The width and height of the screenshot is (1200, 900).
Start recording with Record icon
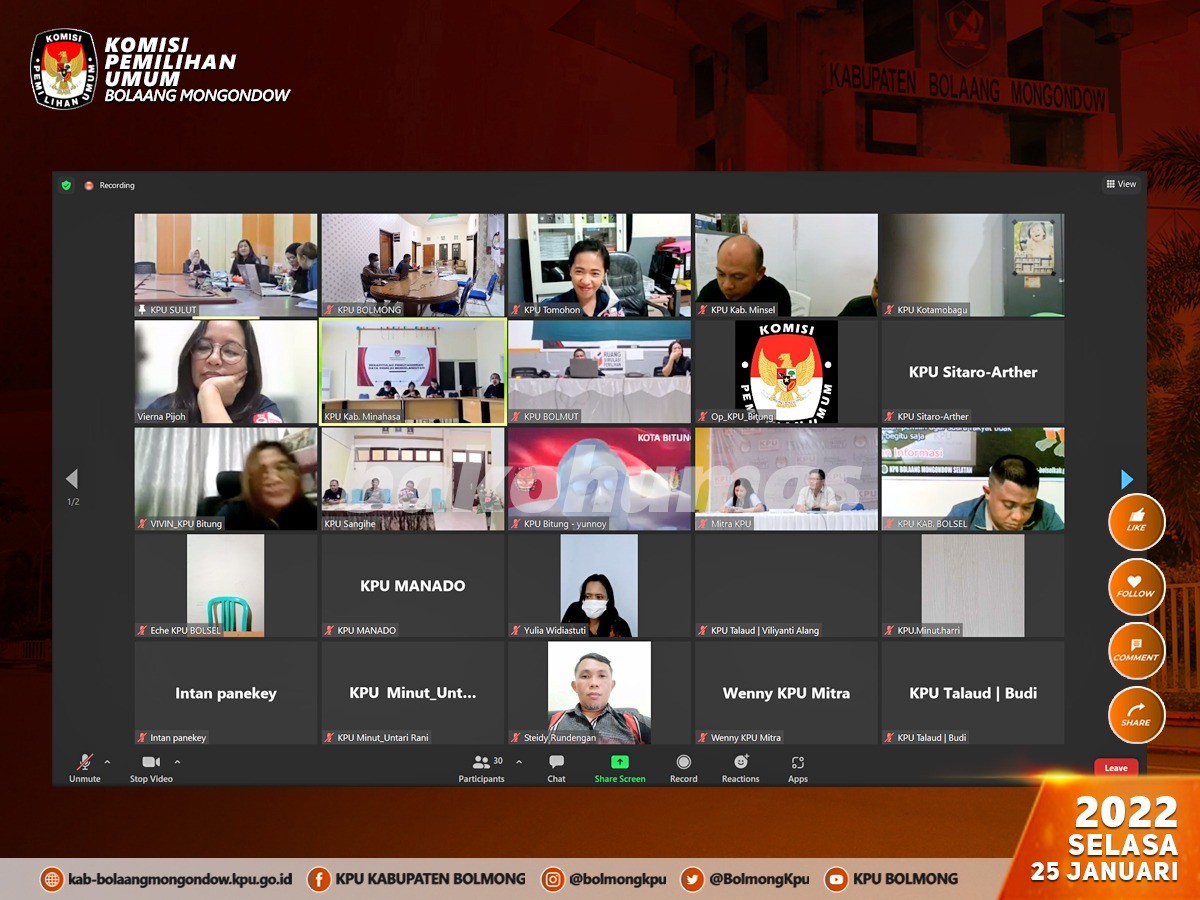click(683, 763)
